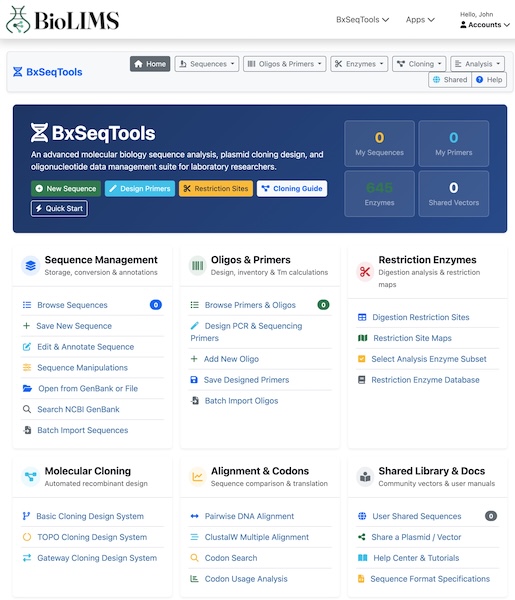Go to the Home tab
Viewport: 515px width, 600px height.
pyautogui.click(x=150, y=64)
